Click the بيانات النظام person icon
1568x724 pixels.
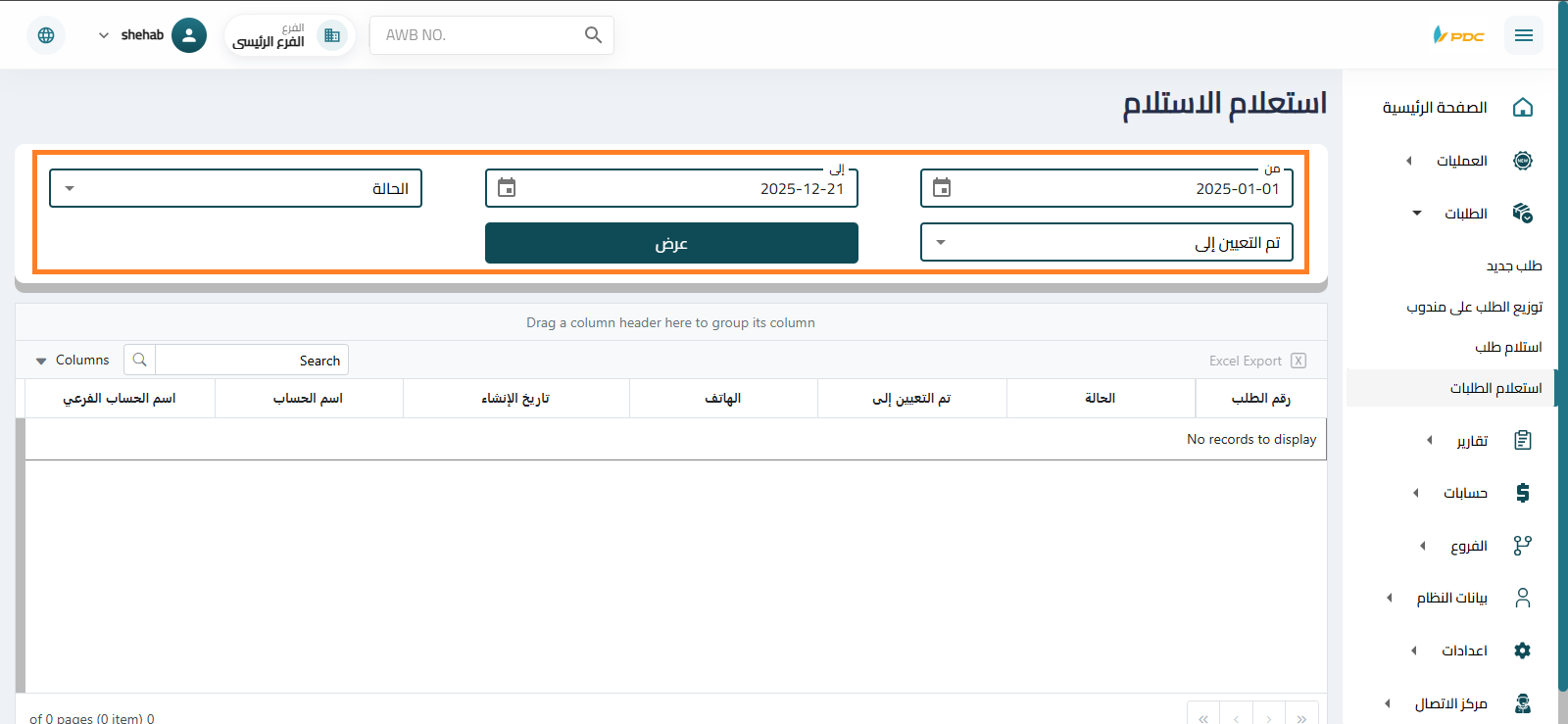coord(1522,598)
